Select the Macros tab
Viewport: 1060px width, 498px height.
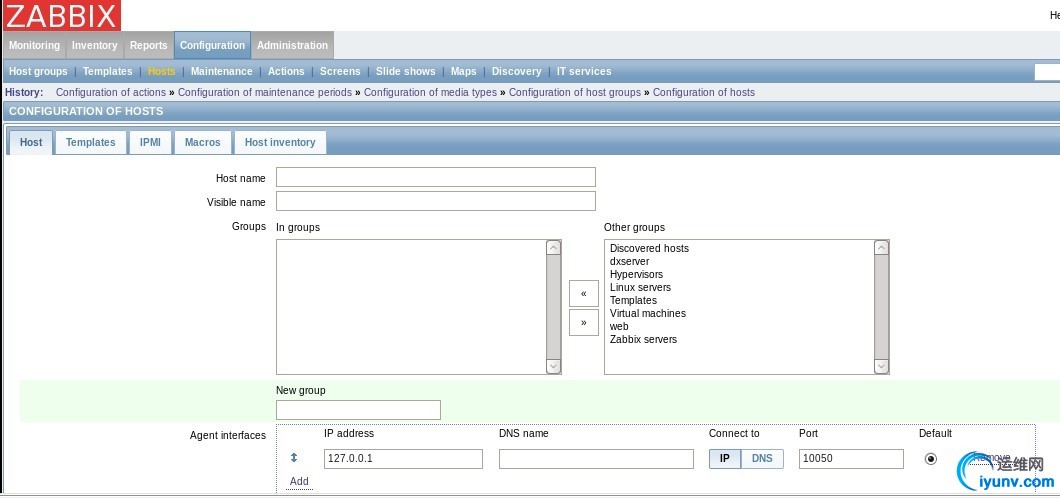click(x=203, y=143)
